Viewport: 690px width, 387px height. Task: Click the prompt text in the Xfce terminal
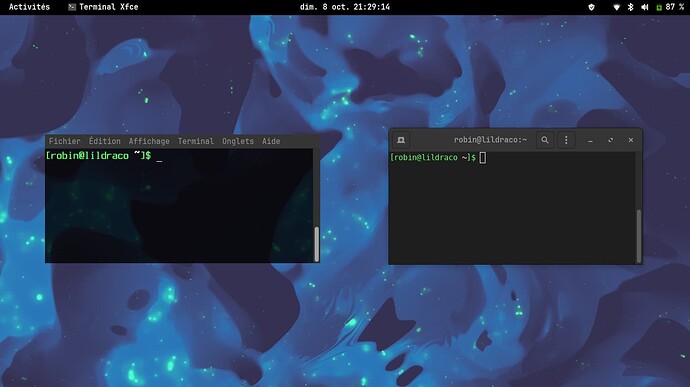point(98,155)
